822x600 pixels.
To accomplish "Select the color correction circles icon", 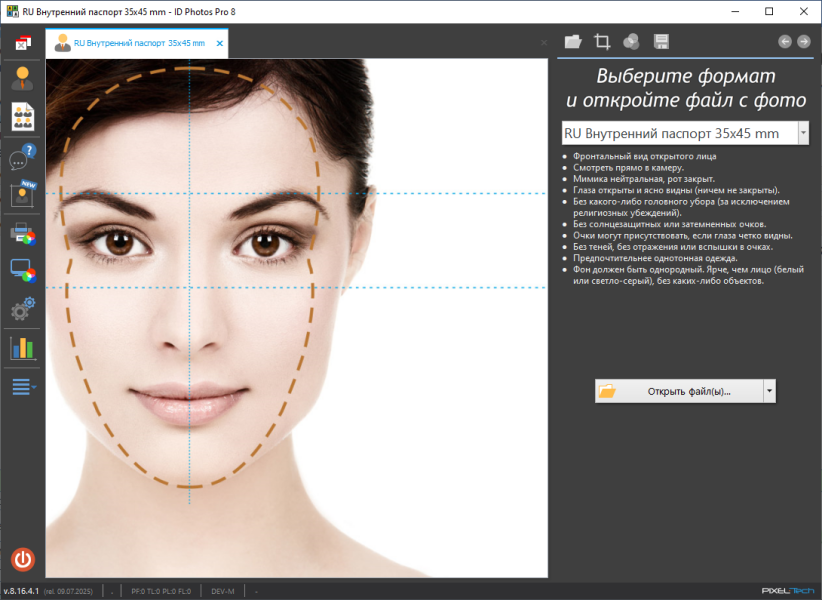I will point(631,41).
